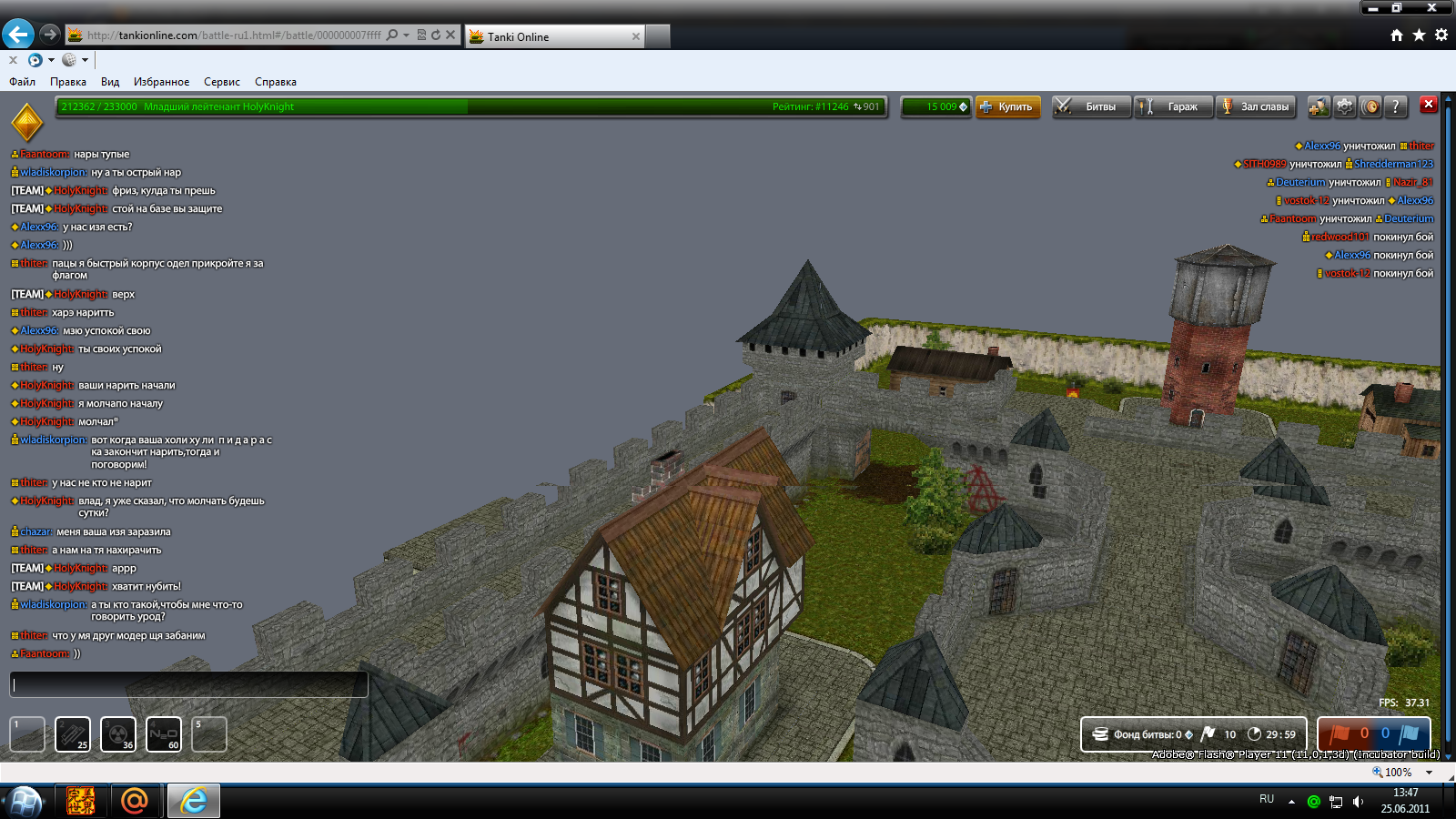
Task: Open game settings gear icon
Action: pyautogui.click(x=1345, y=106)
